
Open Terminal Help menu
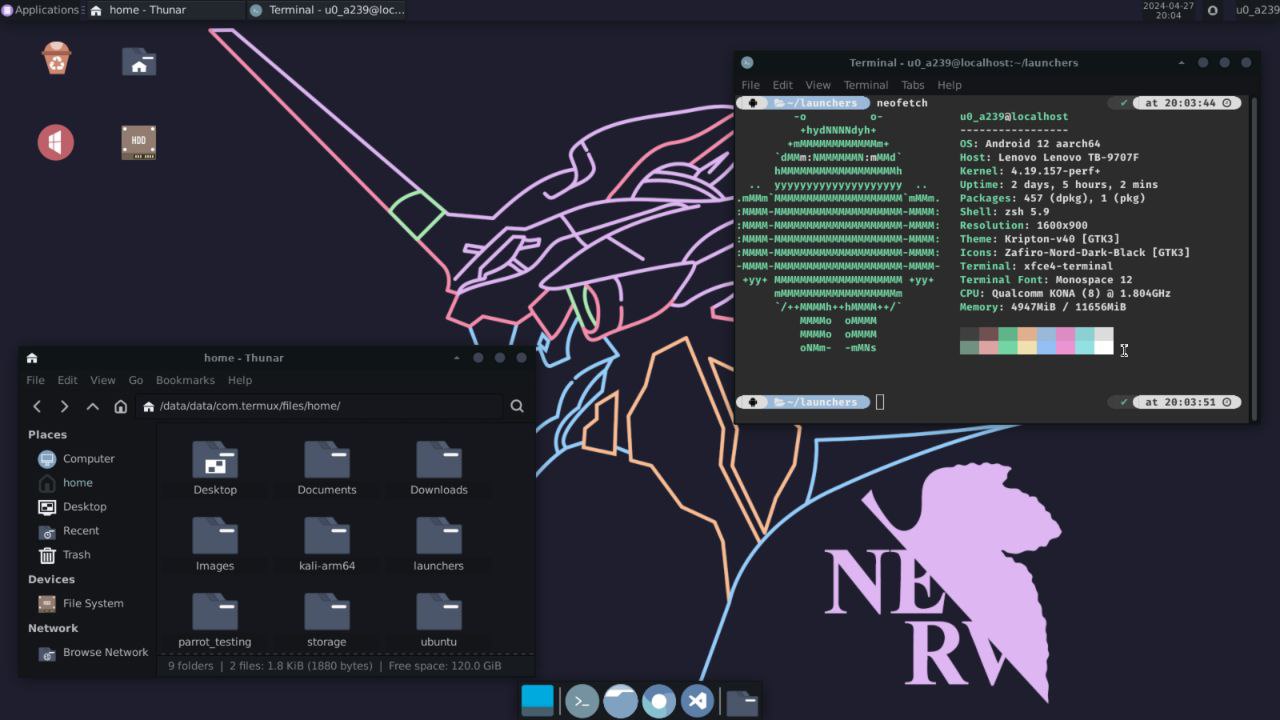click(949, 85)
